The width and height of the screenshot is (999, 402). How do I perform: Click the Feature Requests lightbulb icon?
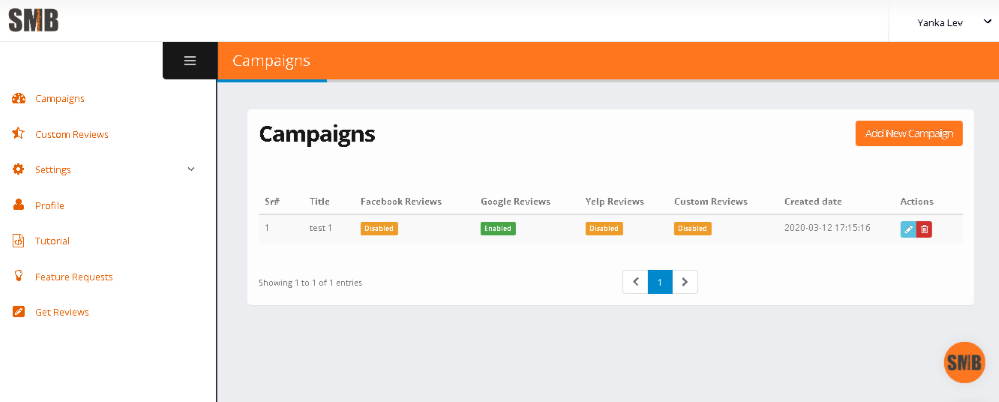[x=18, y=276]
